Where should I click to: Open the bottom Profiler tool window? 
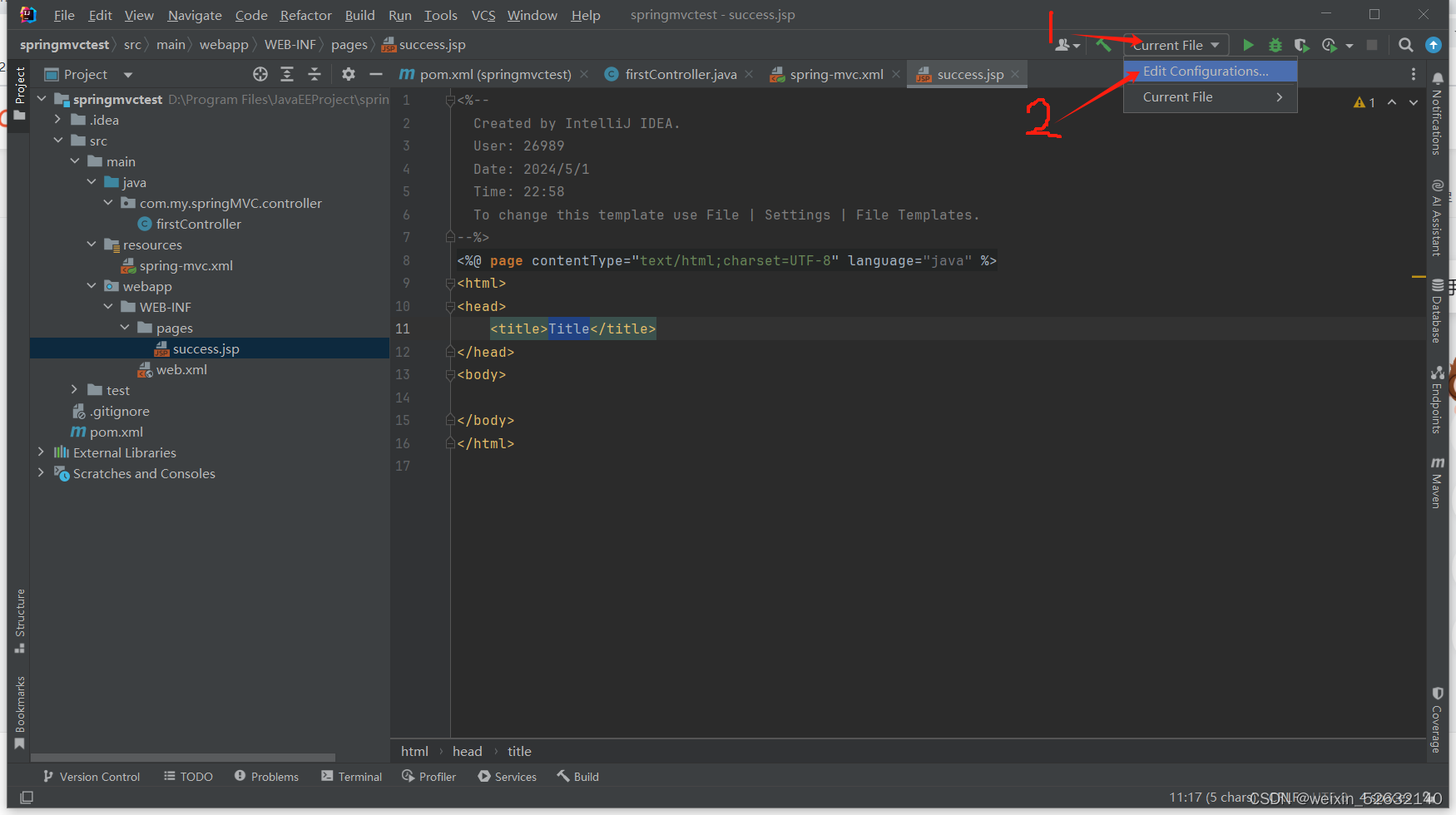point(429,777)
